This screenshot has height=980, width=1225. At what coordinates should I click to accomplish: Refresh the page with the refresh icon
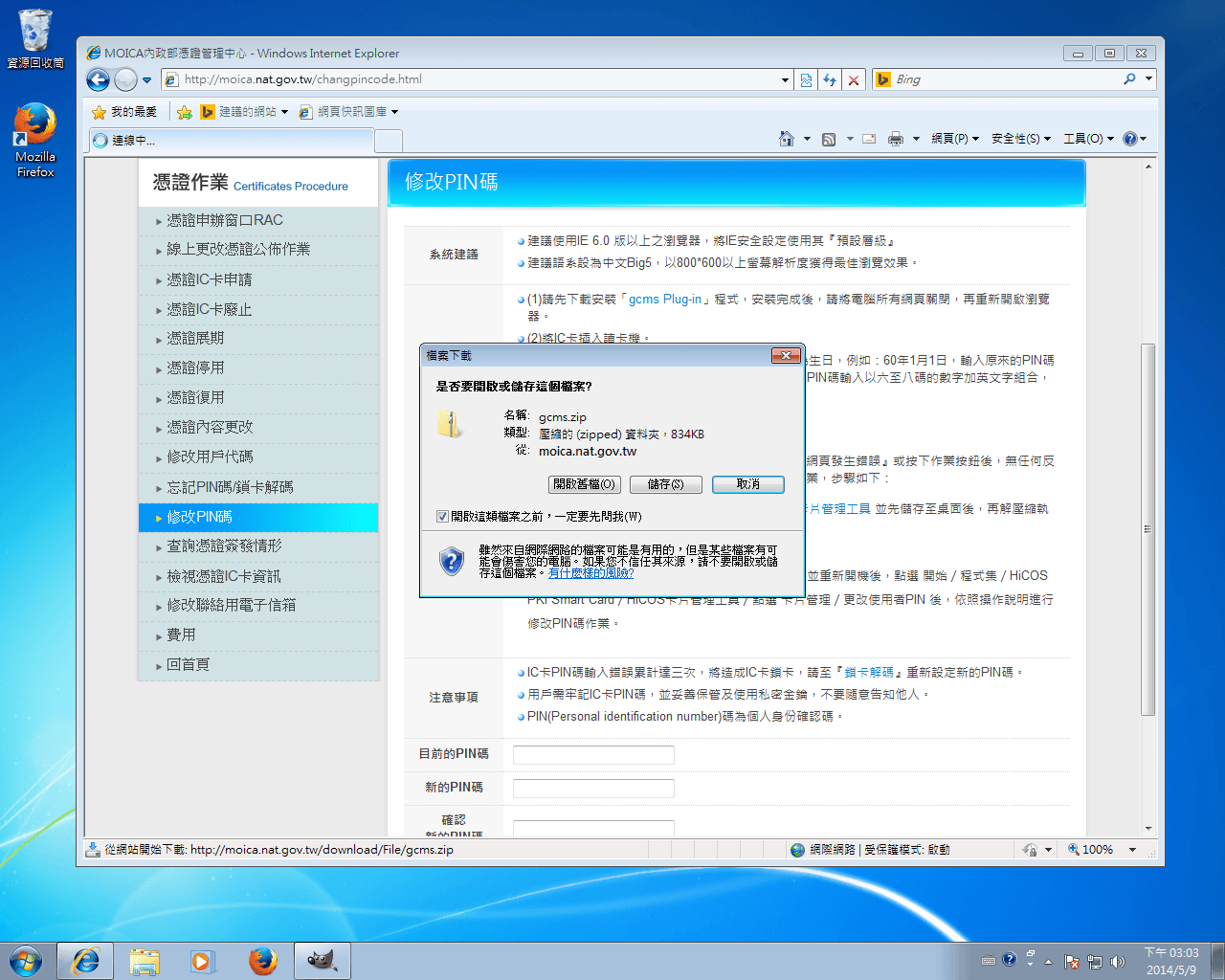[829, 79]
